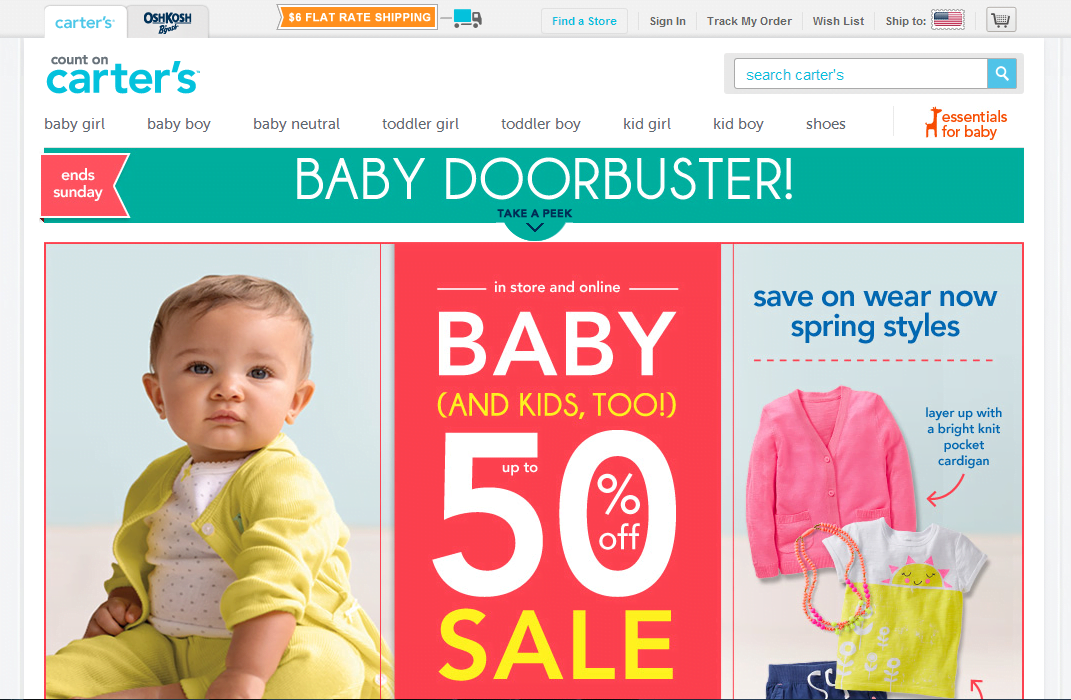
Task: Select the carter's brand tab
Action: [85, 22]
